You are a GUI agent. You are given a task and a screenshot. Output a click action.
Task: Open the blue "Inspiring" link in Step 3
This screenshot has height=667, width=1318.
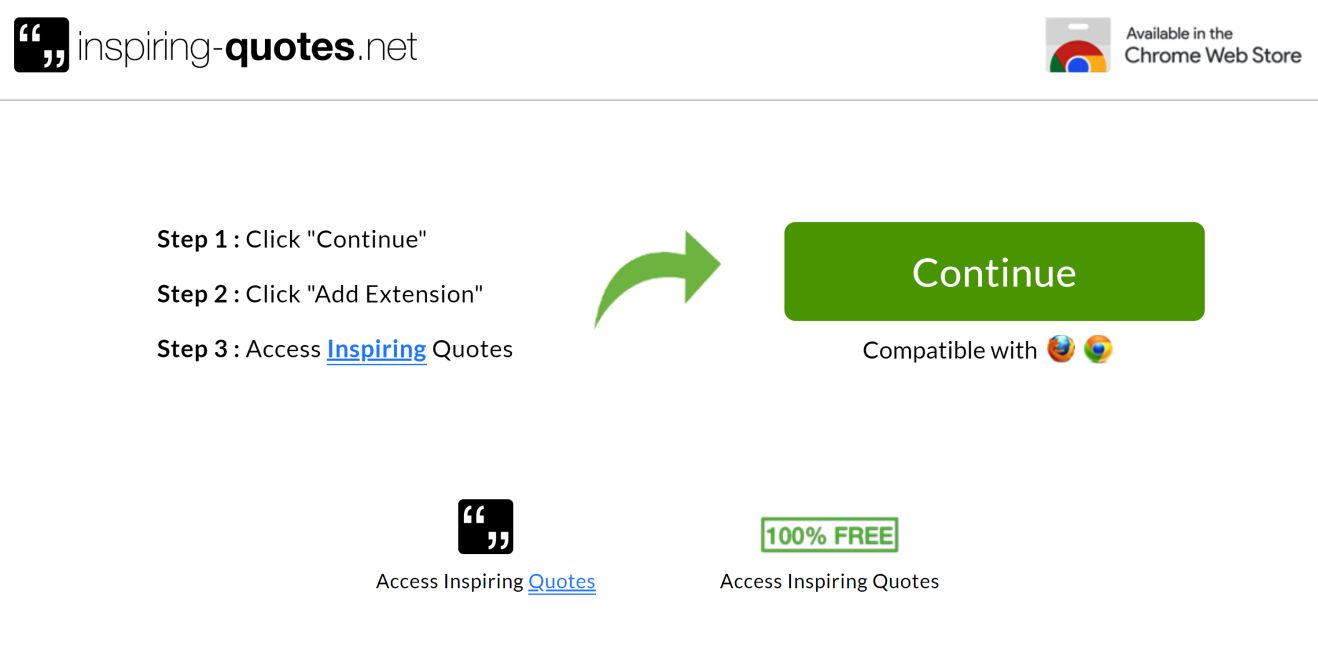[376, 349]
